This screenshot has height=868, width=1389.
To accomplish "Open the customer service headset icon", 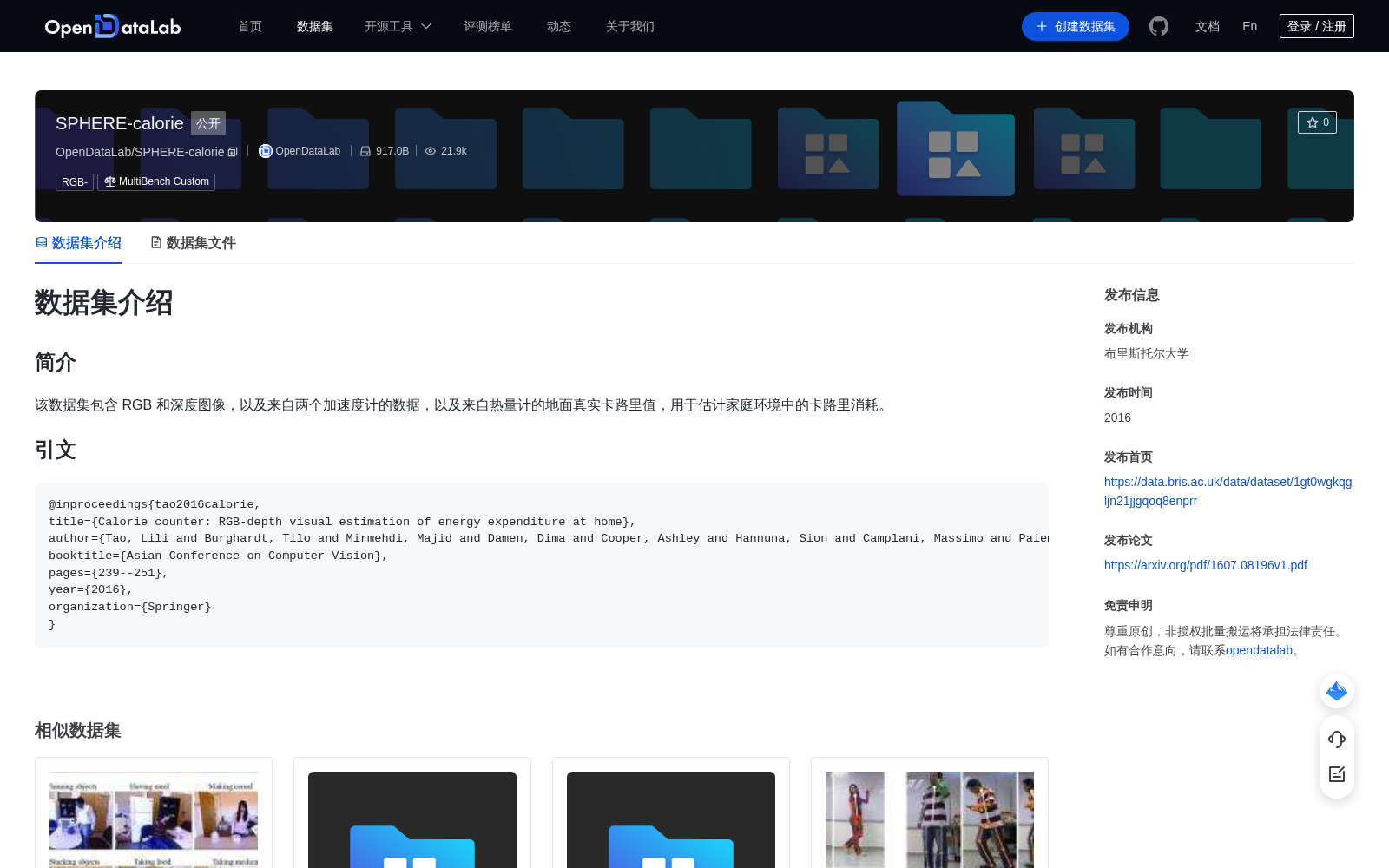I will click(x=1337, y=739).
